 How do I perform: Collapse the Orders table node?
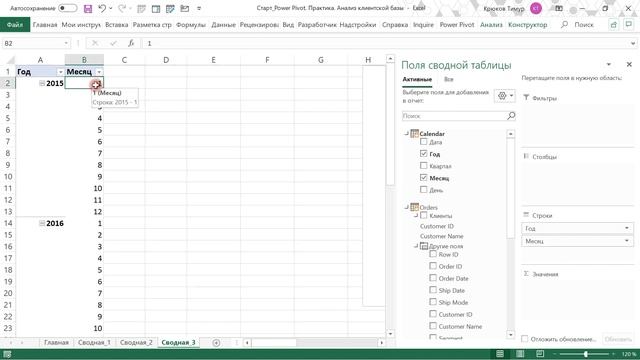(x=406, y=207)
